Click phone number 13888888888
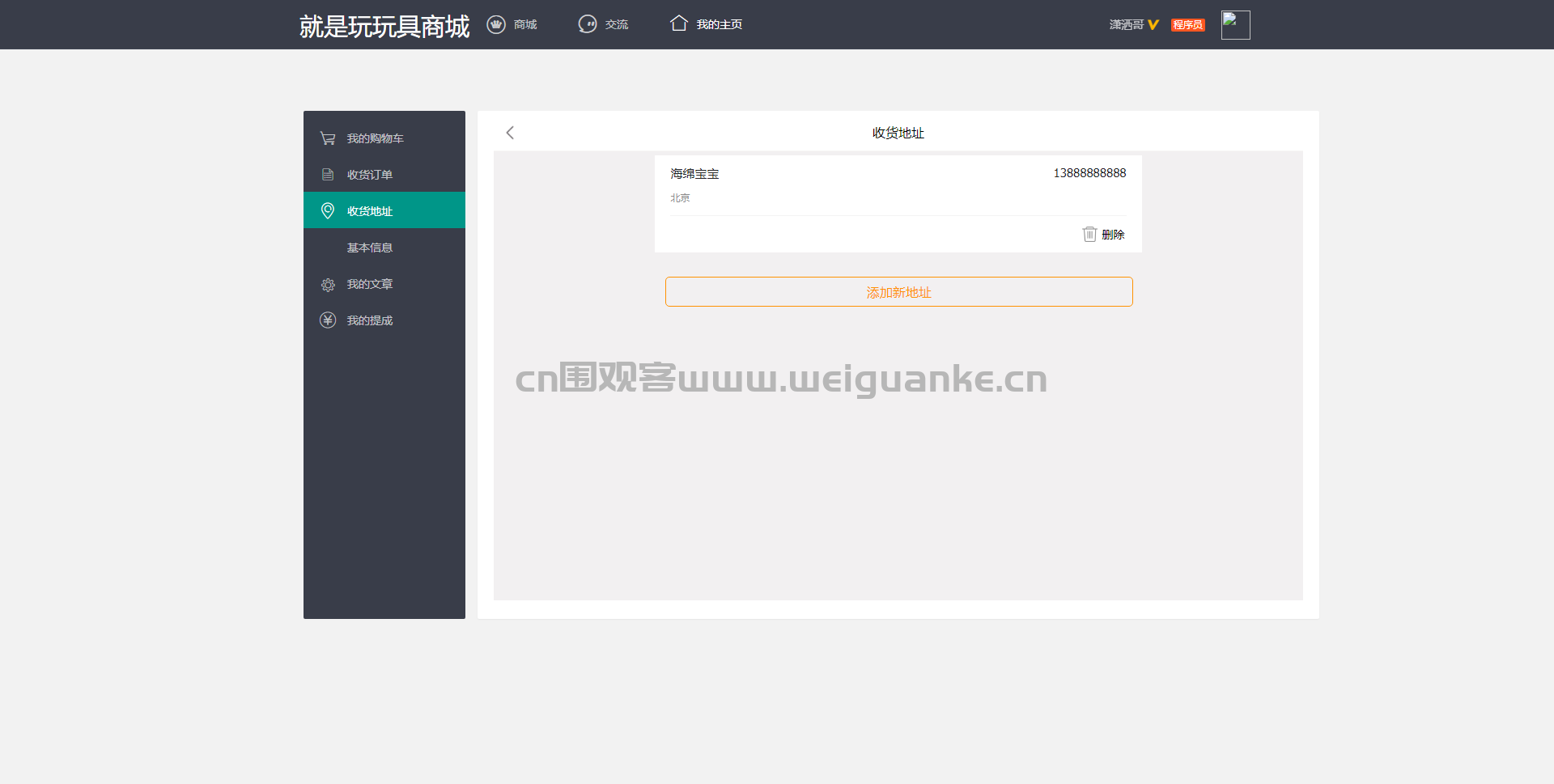 [1089, 173]
